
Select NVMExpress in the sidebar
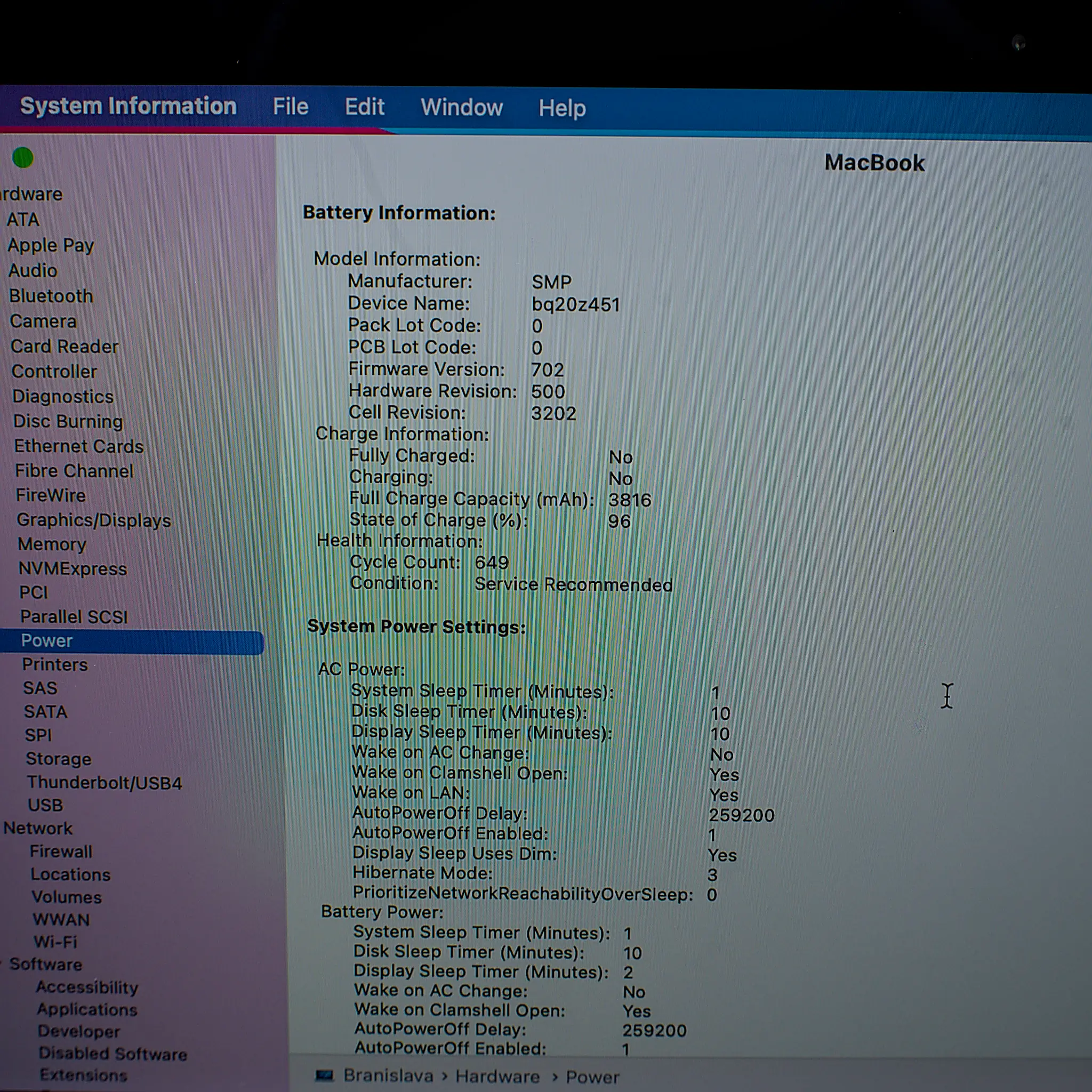[x=73, y=568]
